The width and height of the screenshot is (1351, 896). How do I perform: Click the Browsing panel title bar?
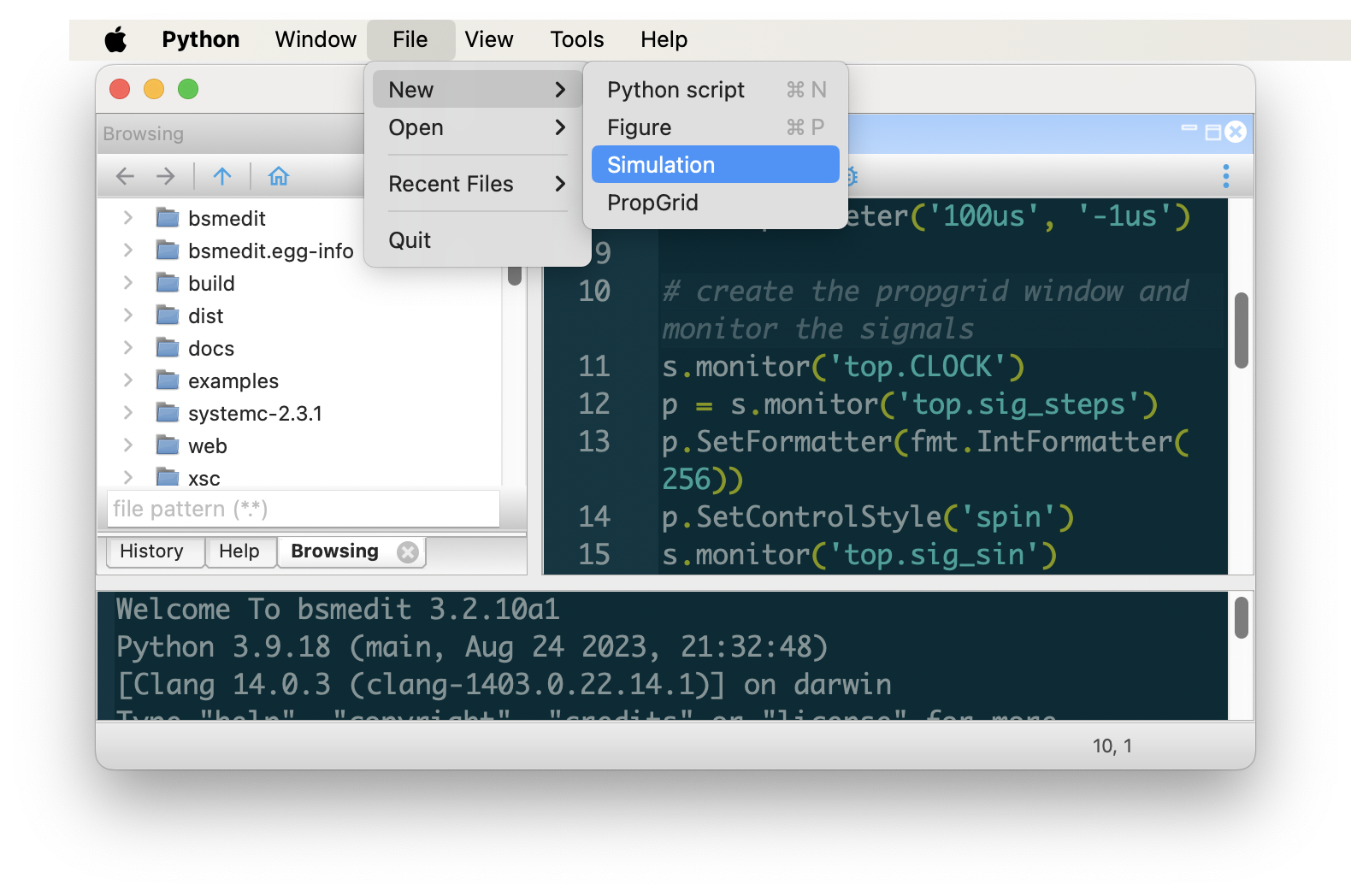click(x=231, y=134)
